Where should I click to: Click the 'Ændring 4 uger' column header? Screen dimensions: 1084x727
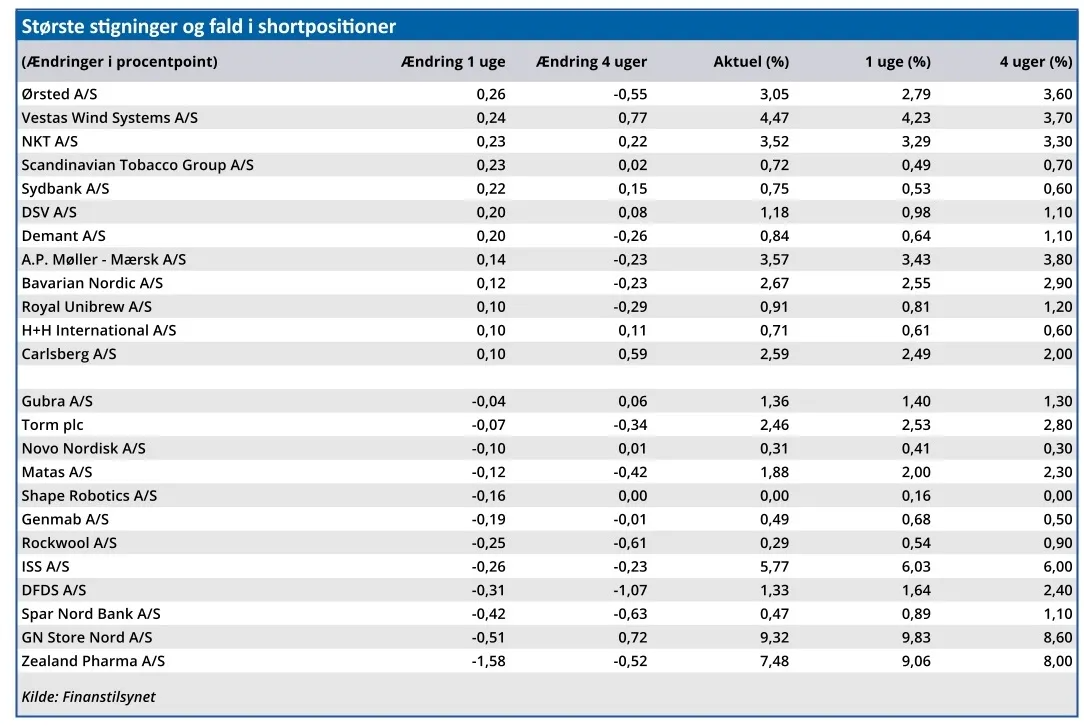[x=592, y=62]
